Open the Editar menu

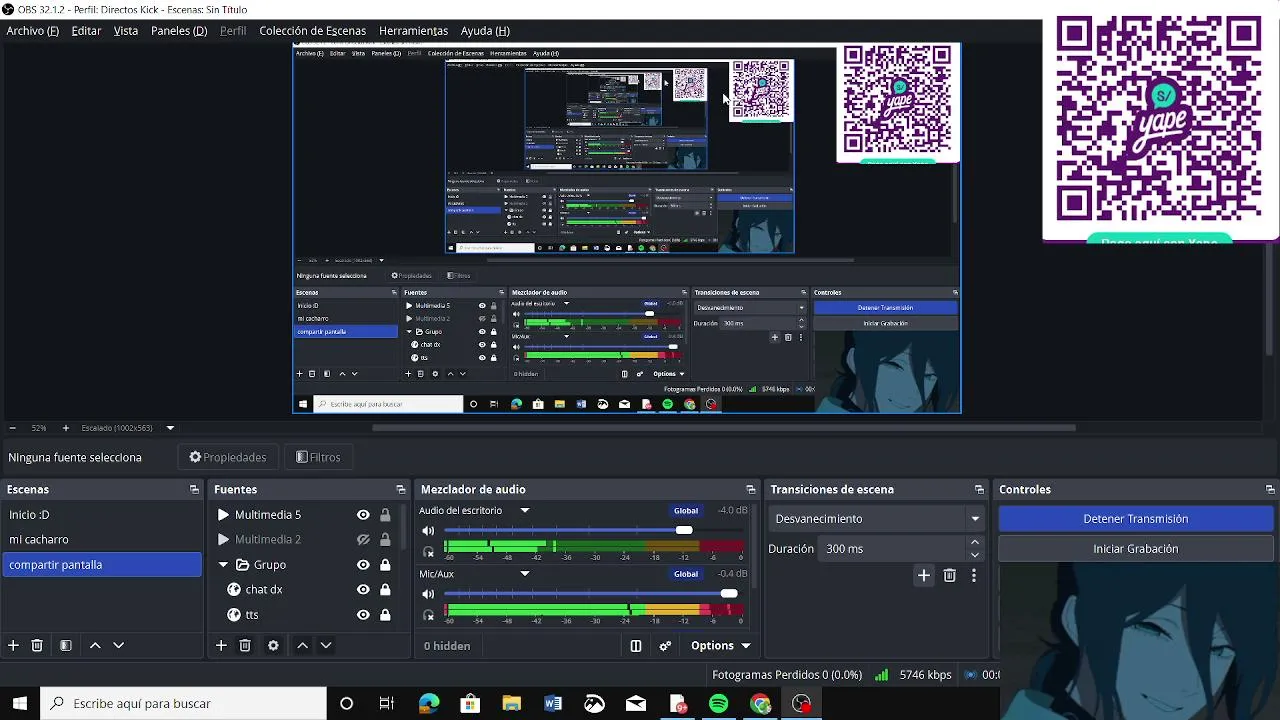(x=86, y=31)
